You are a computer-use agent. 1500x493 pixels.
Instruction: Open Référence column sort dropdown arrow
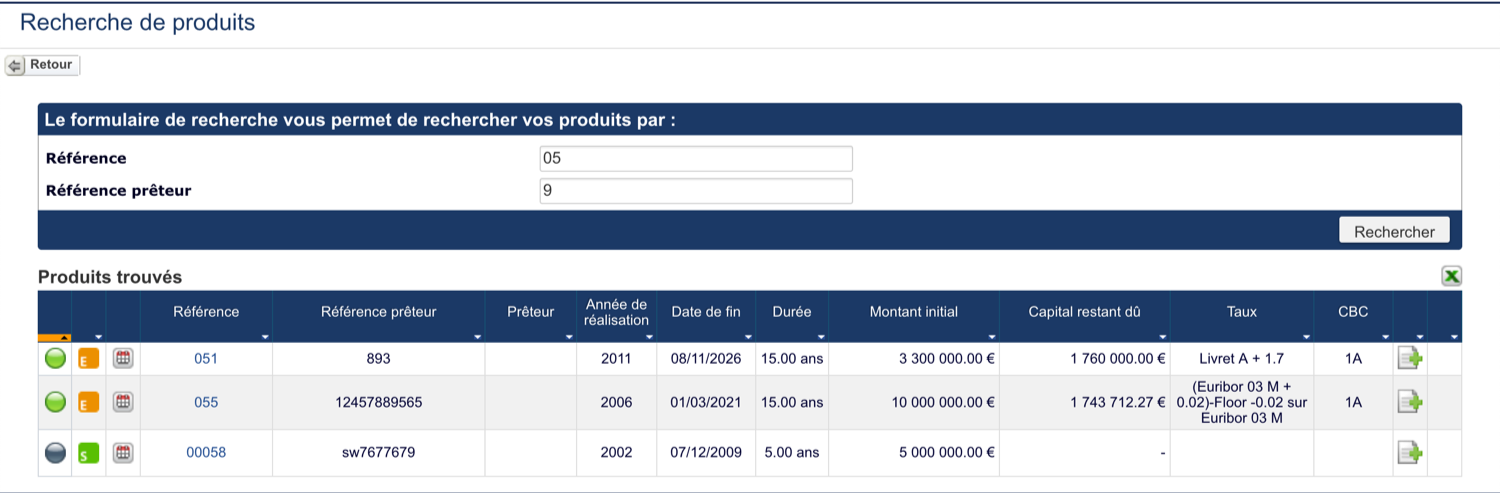(265, 337)
